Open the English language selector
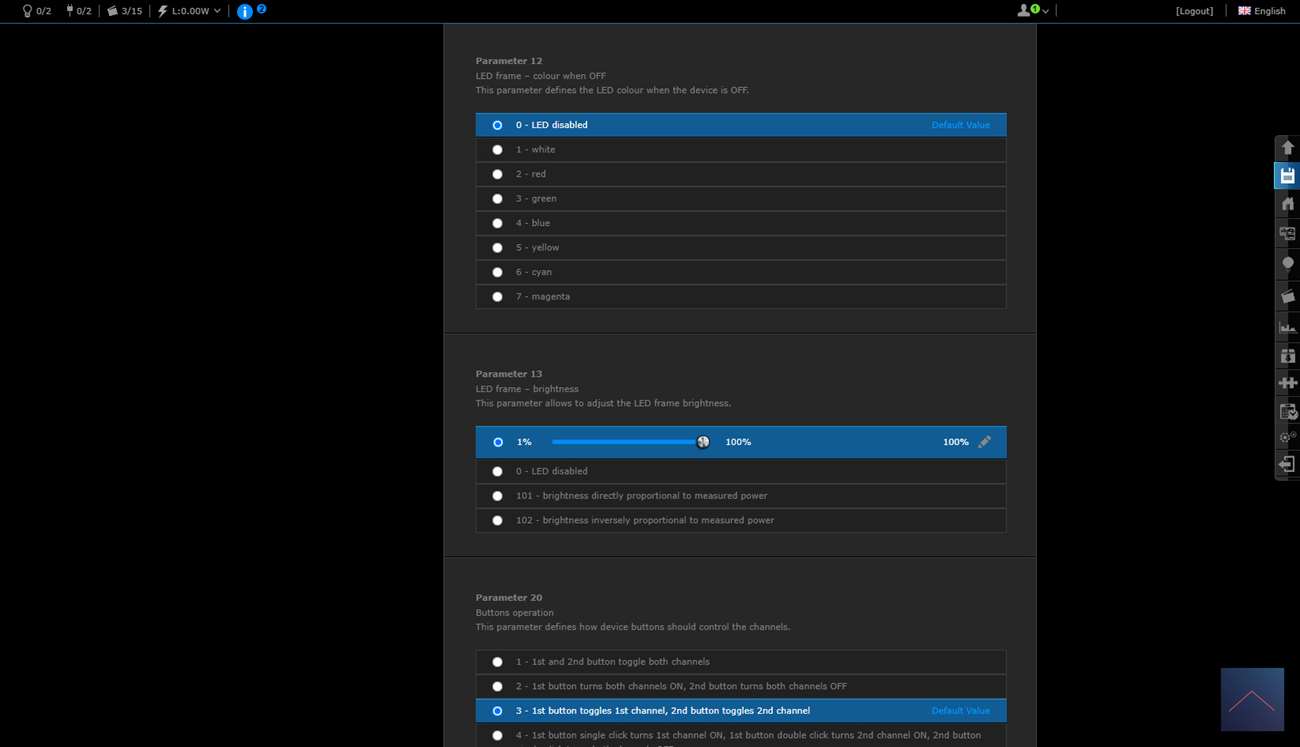1300x747 pixels. [x=1262, y=11]
